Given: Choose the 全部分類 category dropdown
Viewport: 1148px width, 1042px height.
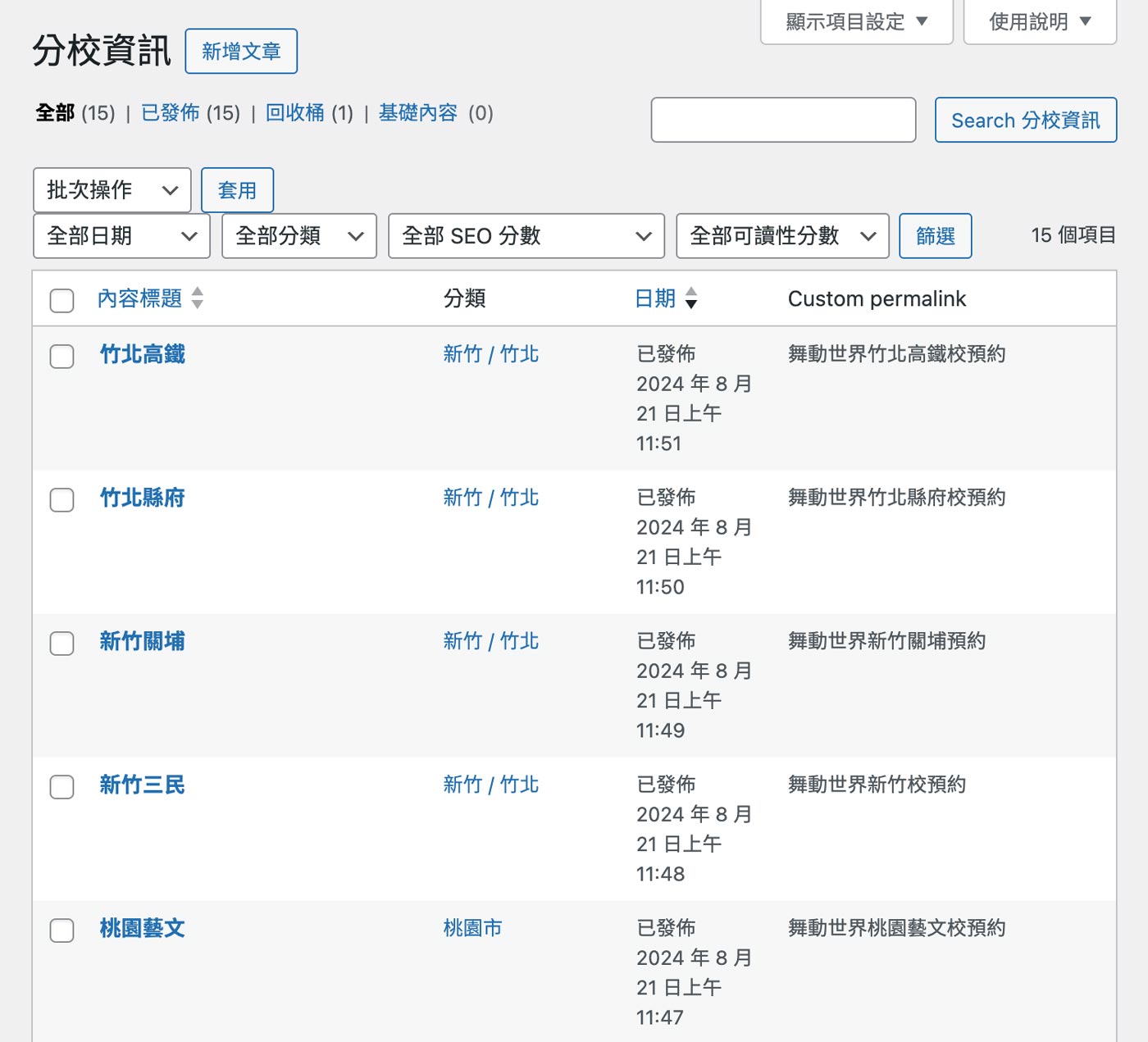Looking at the screenshot, I should pos(299,236).
